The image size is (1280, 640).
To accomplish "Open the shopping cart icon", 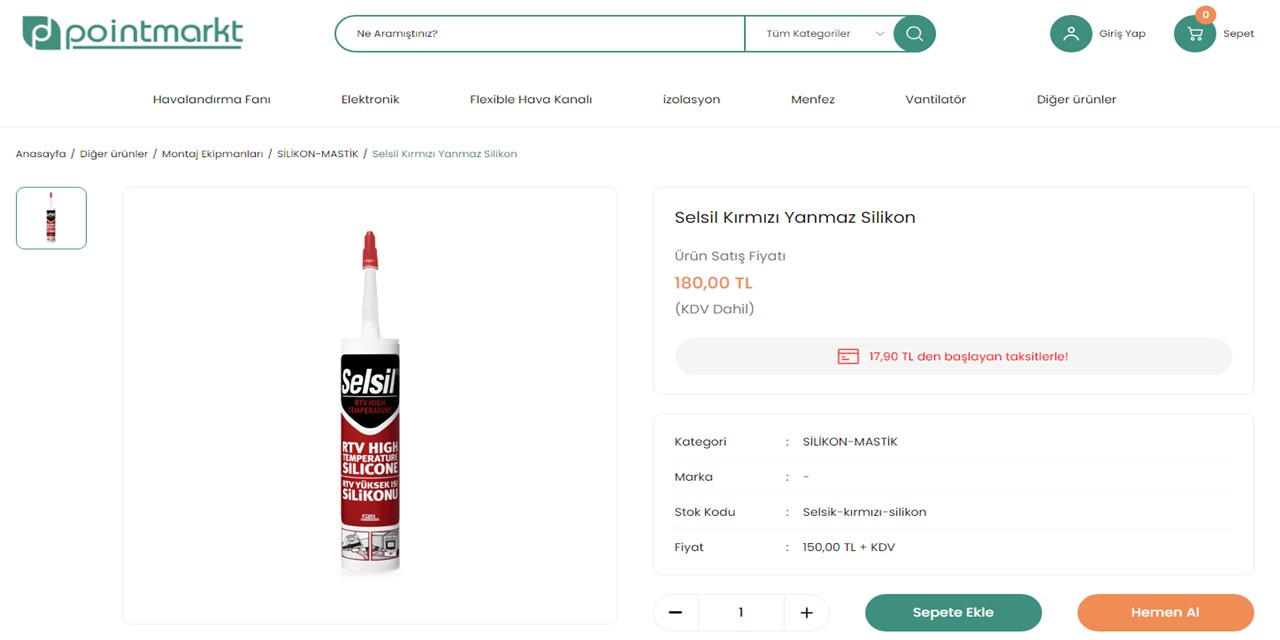I will pyautogui.click(x=1194, y=34).
